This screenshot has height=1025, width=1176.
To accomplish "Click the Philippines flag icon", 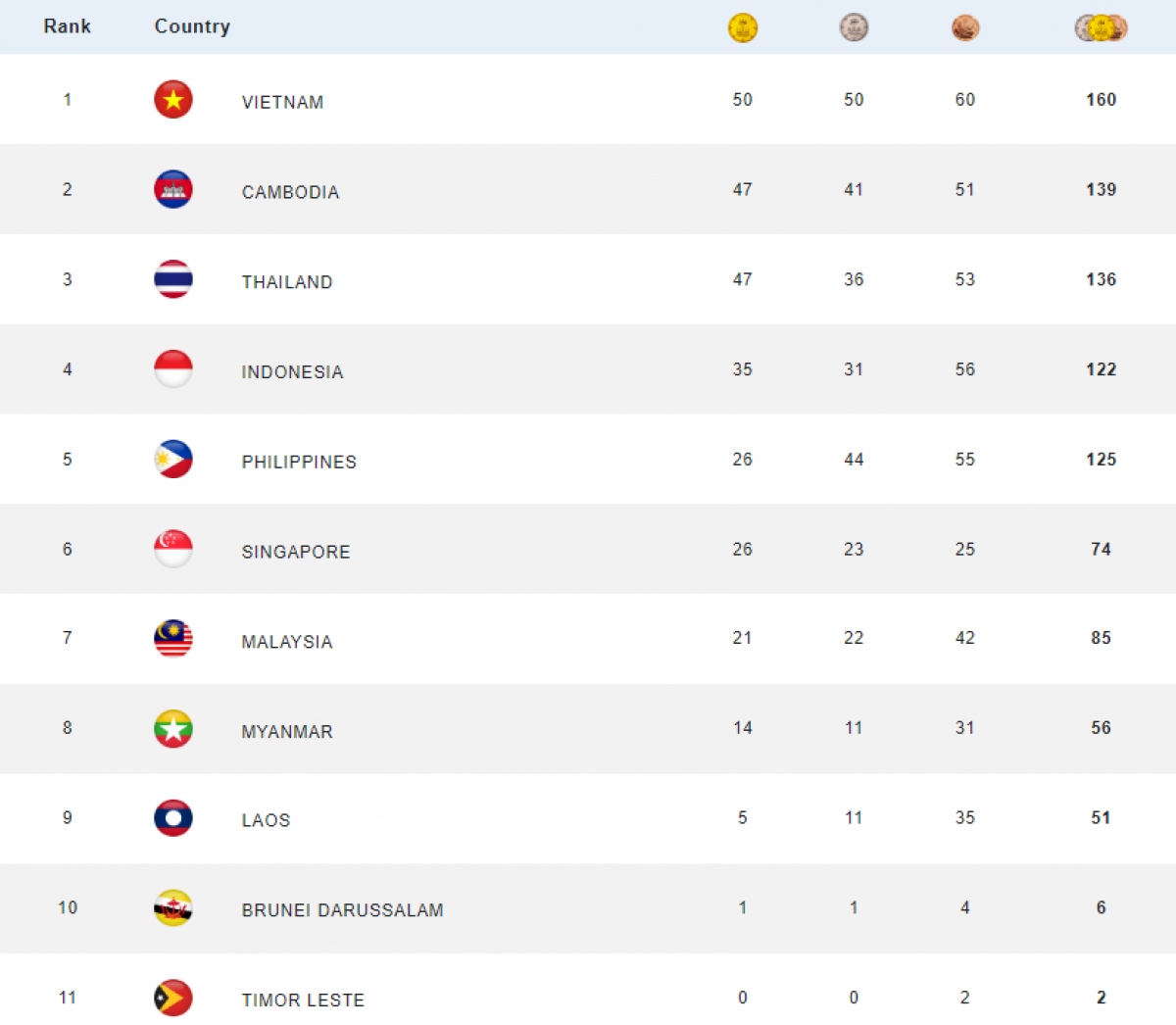I will (x=173, y=460).
